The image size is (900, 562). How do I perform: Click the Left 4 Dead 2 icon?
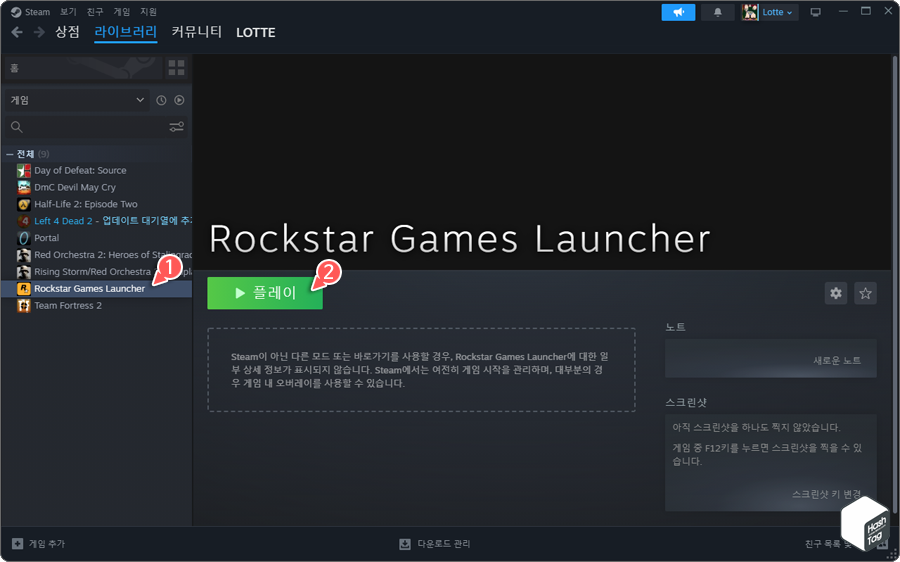tap(24, 221)
